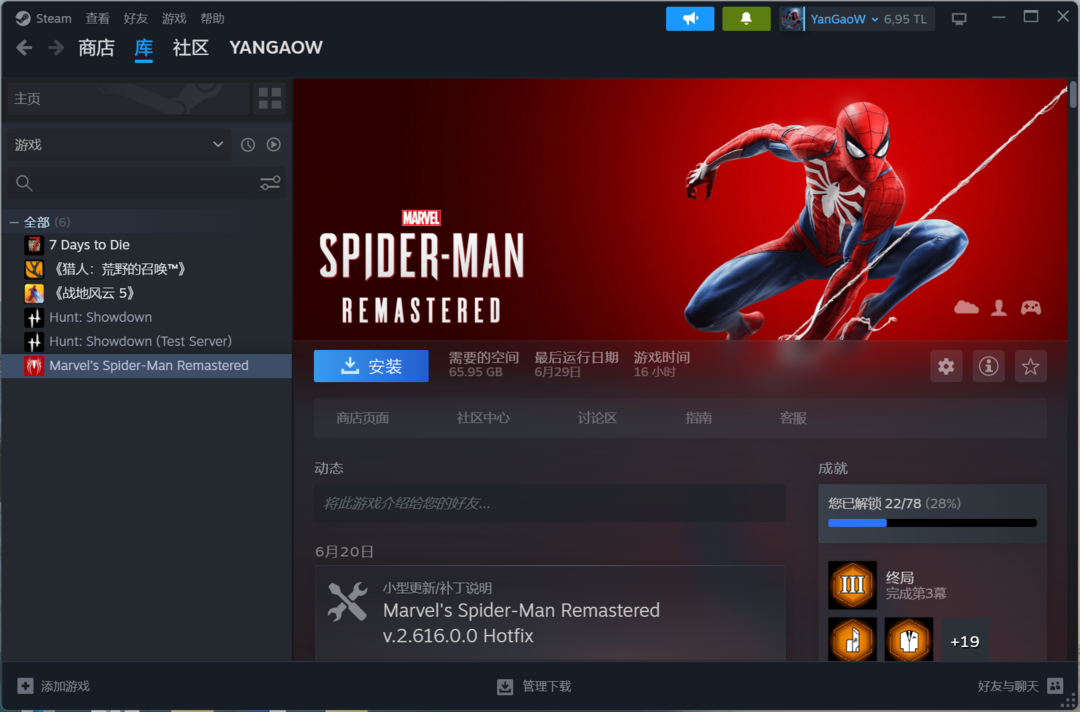Open the 帮助 menu

coord(212,19)
